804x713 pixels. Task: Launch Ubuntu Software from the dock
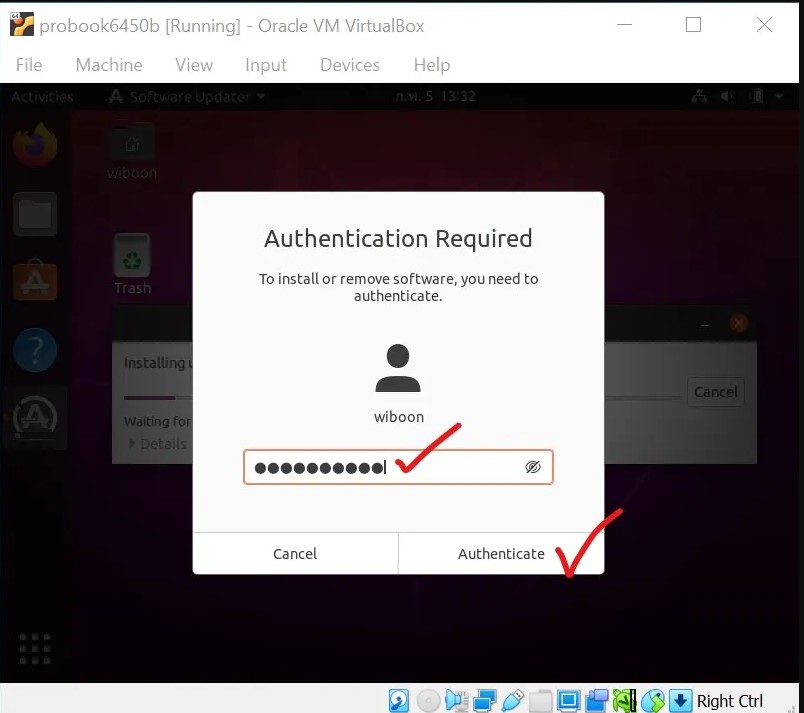35,281
